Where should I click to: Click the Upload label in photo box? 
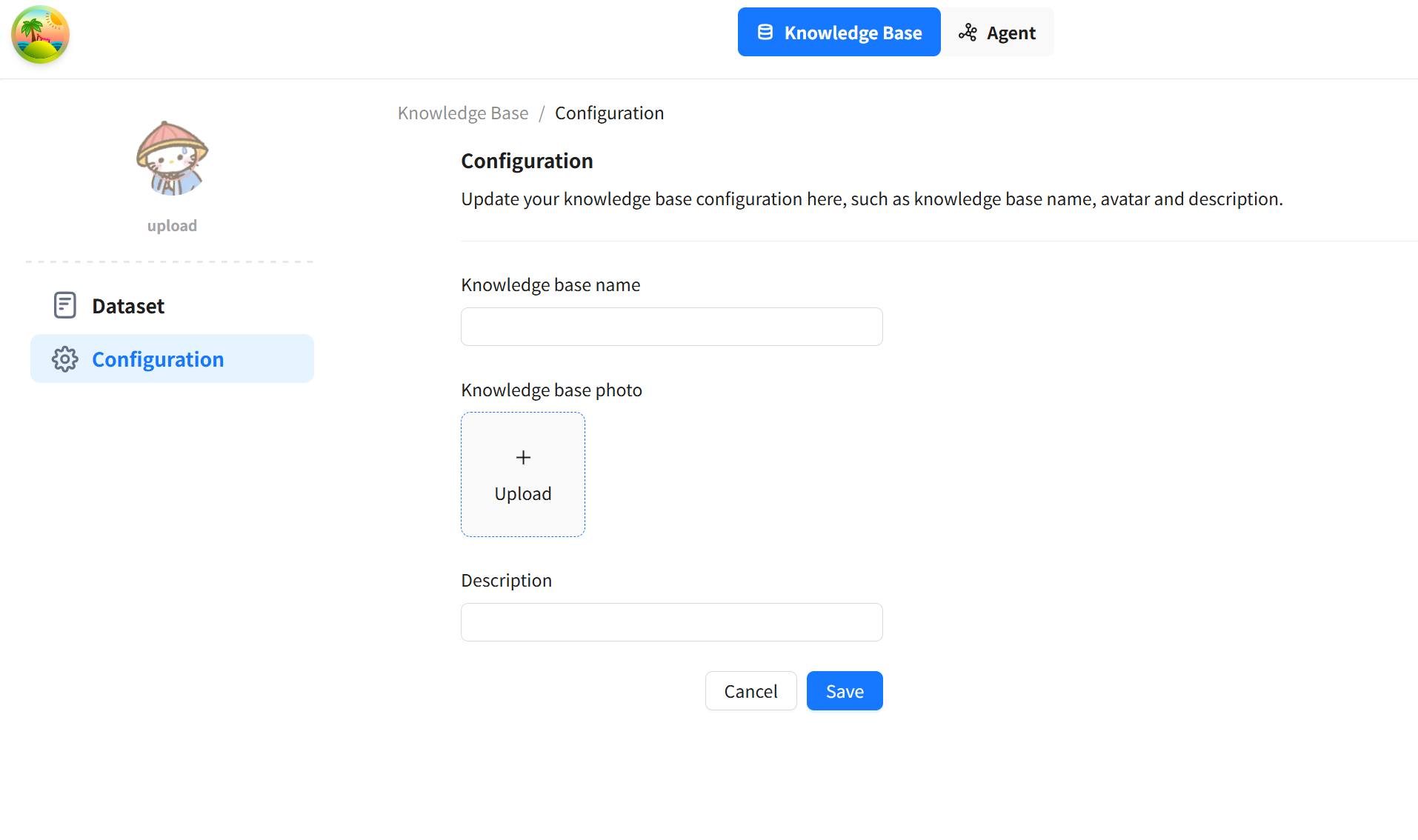[x=523, y=494]
